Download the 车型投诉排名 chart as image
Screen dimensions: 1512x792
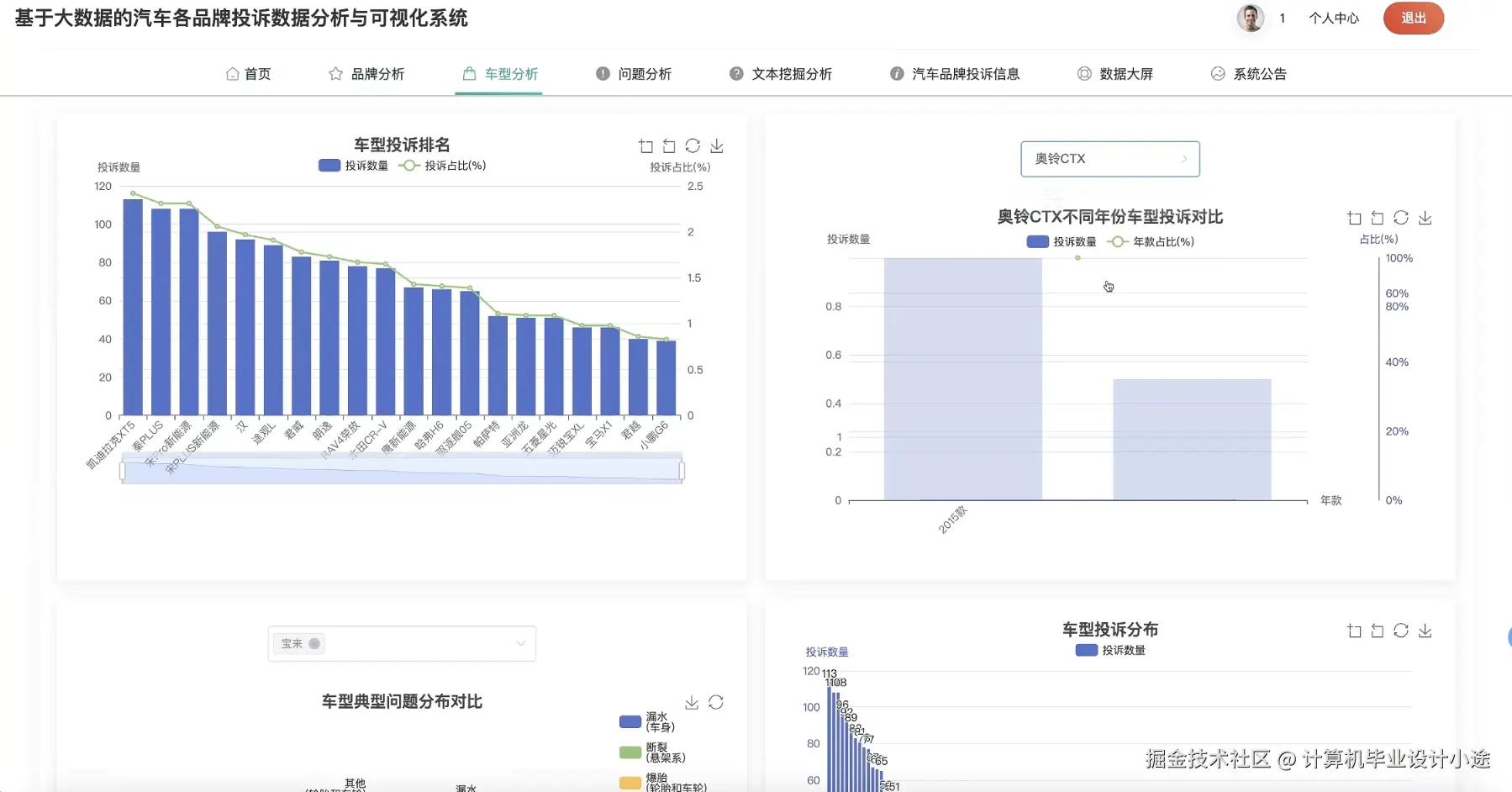click(716, 145)
